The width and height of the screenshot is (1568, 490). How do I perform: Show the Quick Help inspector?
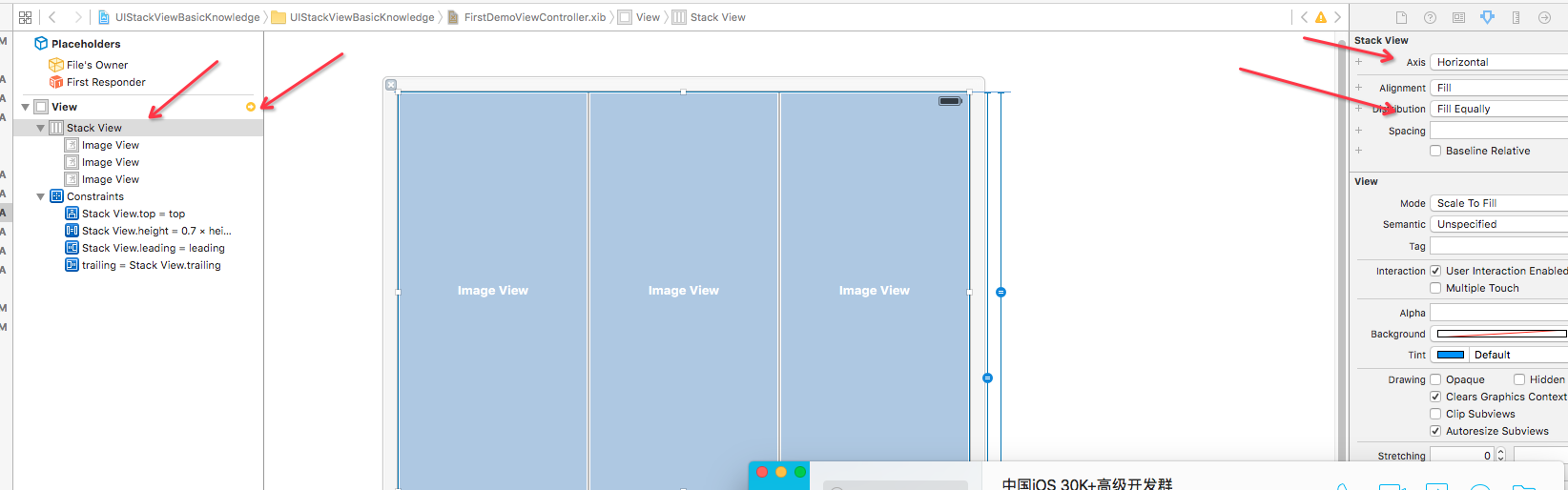click(1430, 17)
